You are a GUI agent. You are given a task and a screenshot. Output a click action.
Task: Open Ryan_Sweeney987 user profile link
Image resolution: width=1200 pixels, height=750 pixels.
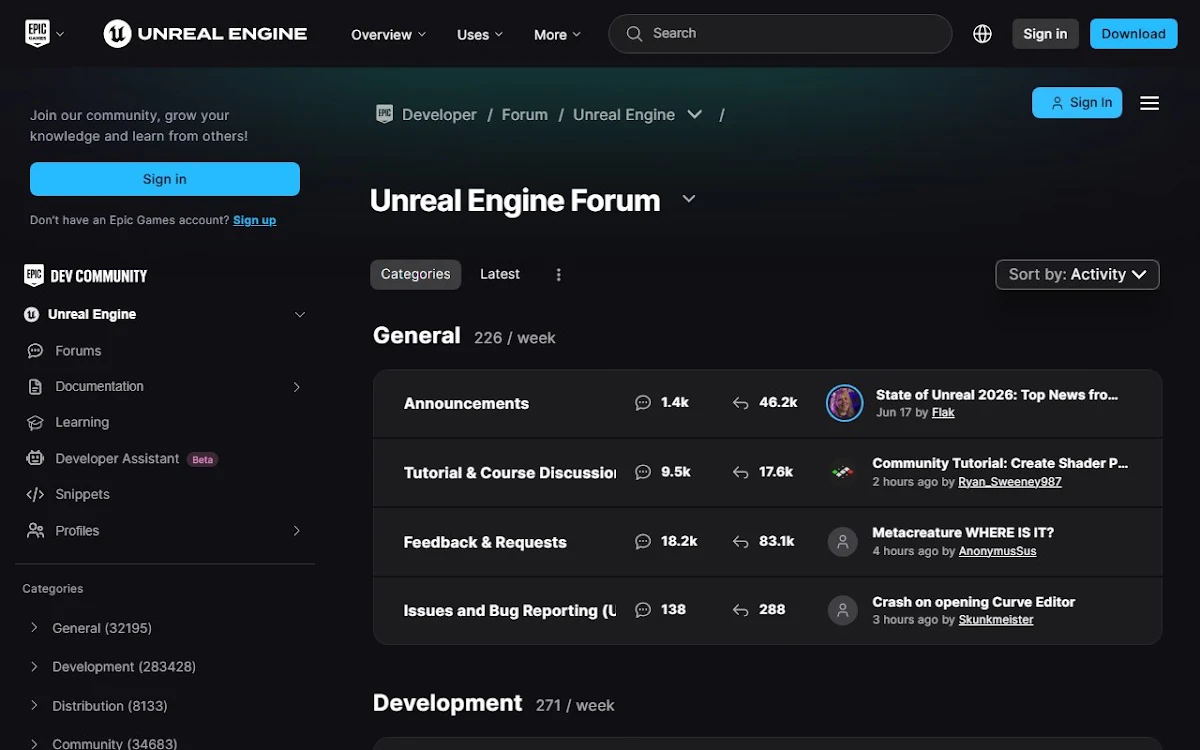tap(1010, 482)
